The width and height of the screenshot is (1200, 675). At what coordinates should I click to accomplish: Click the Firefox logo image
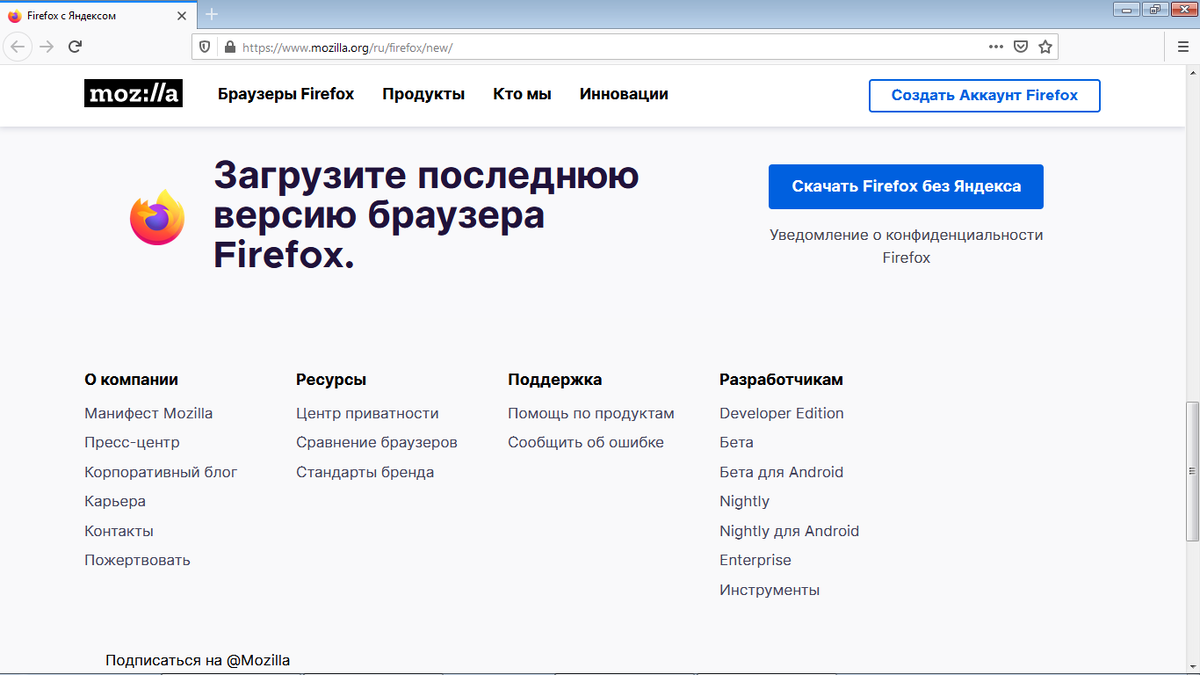pos(157,217)
